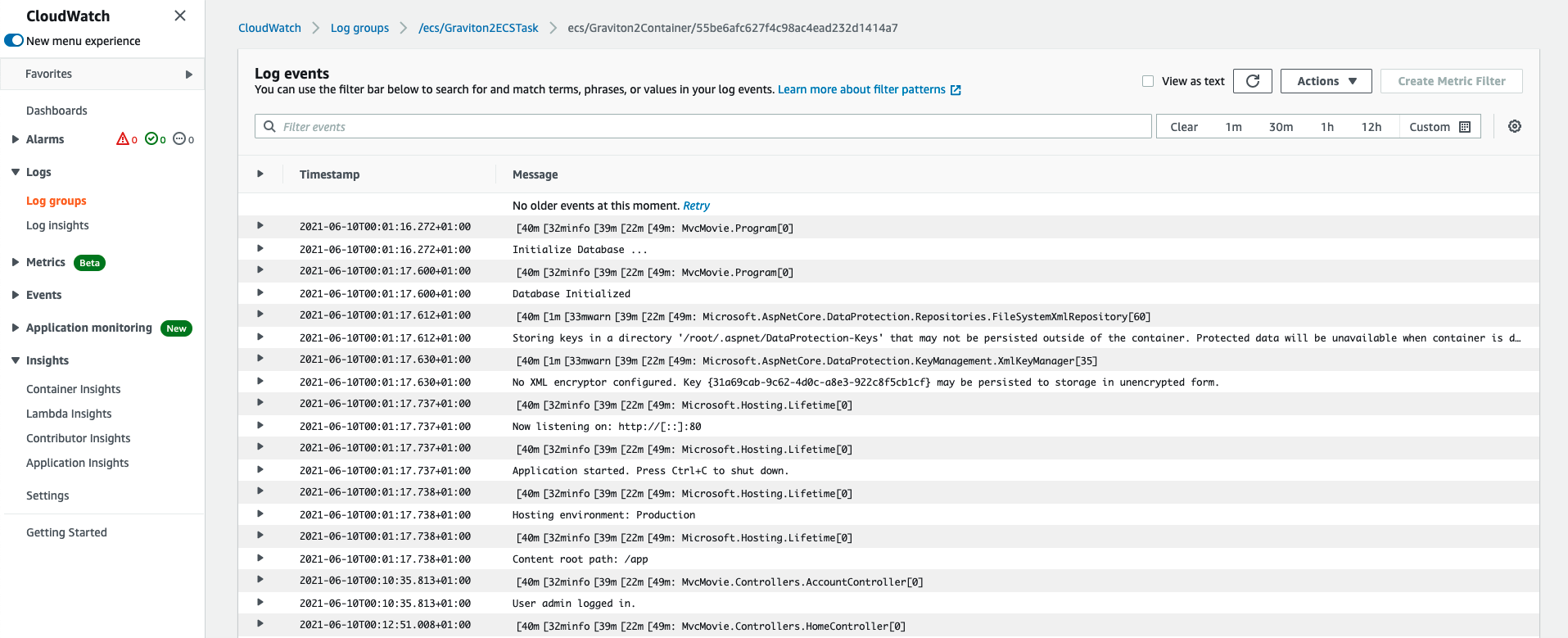Expand the Now listening on row
This screenshot has height=638, width=1568.
pos(260,425)
